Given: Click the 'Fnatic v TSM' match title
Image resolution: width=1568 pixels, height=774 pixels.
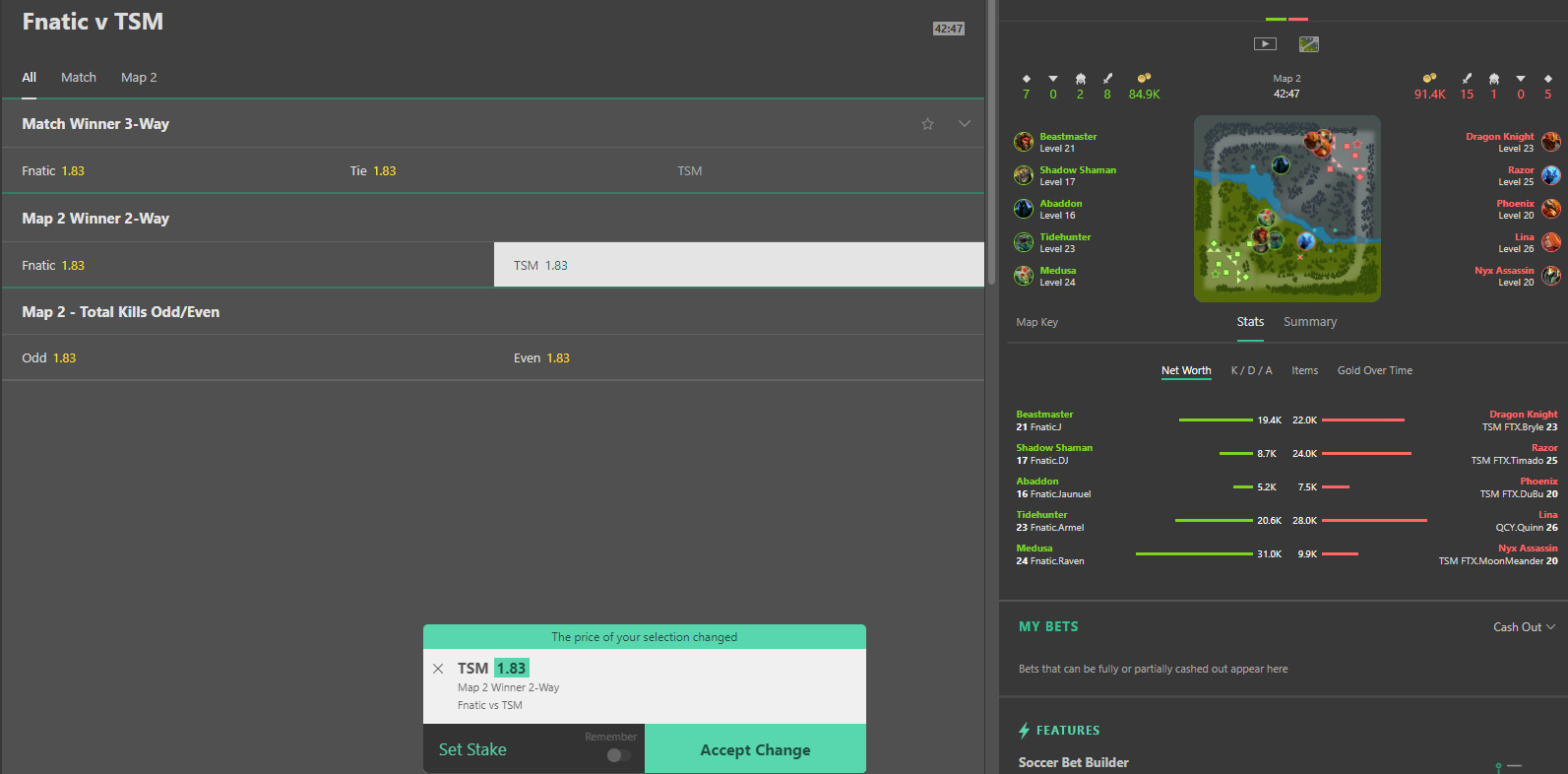Looking at the screenshot, I should 93,22.
